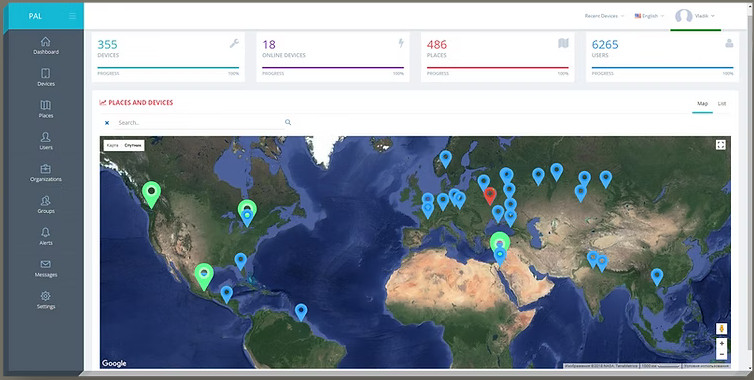The width and height of the screenshot is (754, 380).
Task: Collapse sidebar with the hamburger menu icon
Action: (72, 16)
